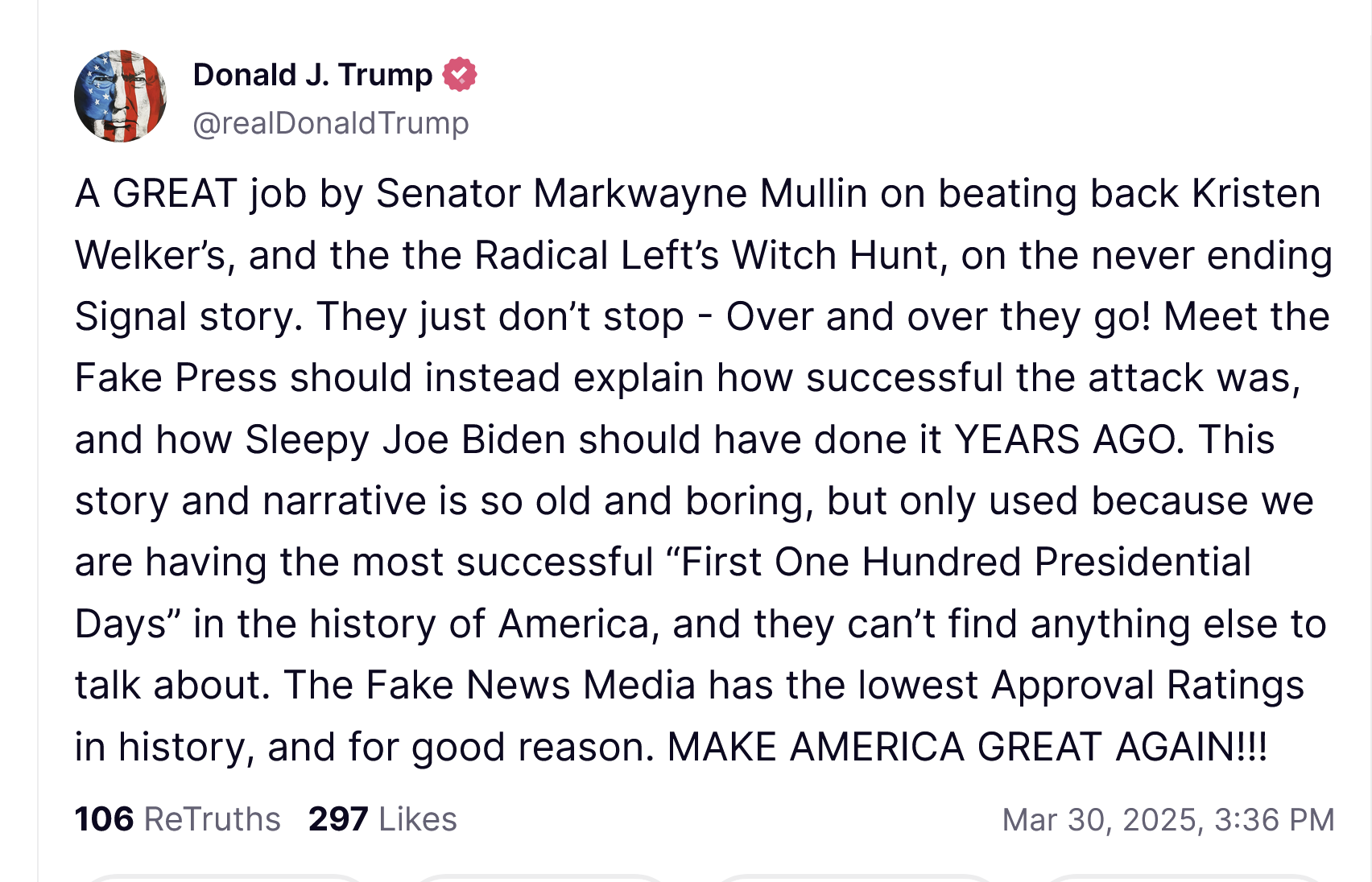The height and width of the screenshot is (882, 1372).
Task: Click the capitalized words "YEARS AGO"
Action: point(1069,439)
